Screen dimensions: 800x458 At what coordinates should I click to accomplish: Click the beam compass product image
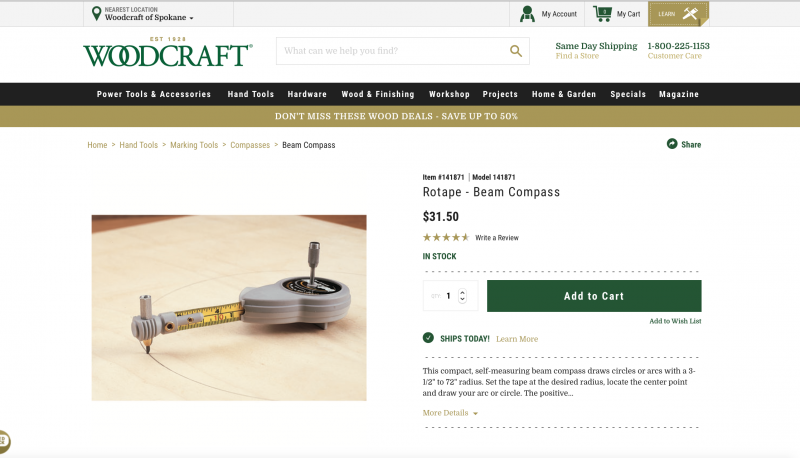coord(229,308)
